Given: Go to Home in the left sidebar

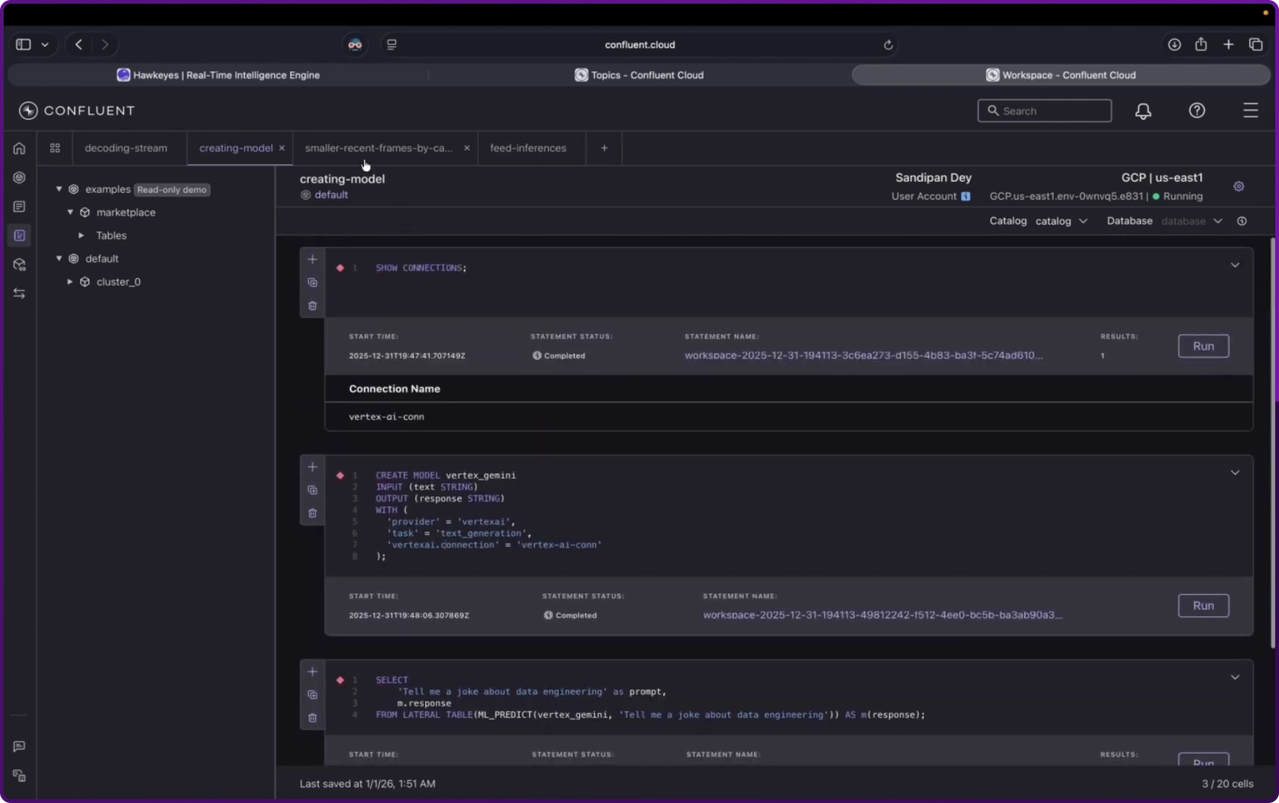Looking at the screenshot, I should (19, 148).
